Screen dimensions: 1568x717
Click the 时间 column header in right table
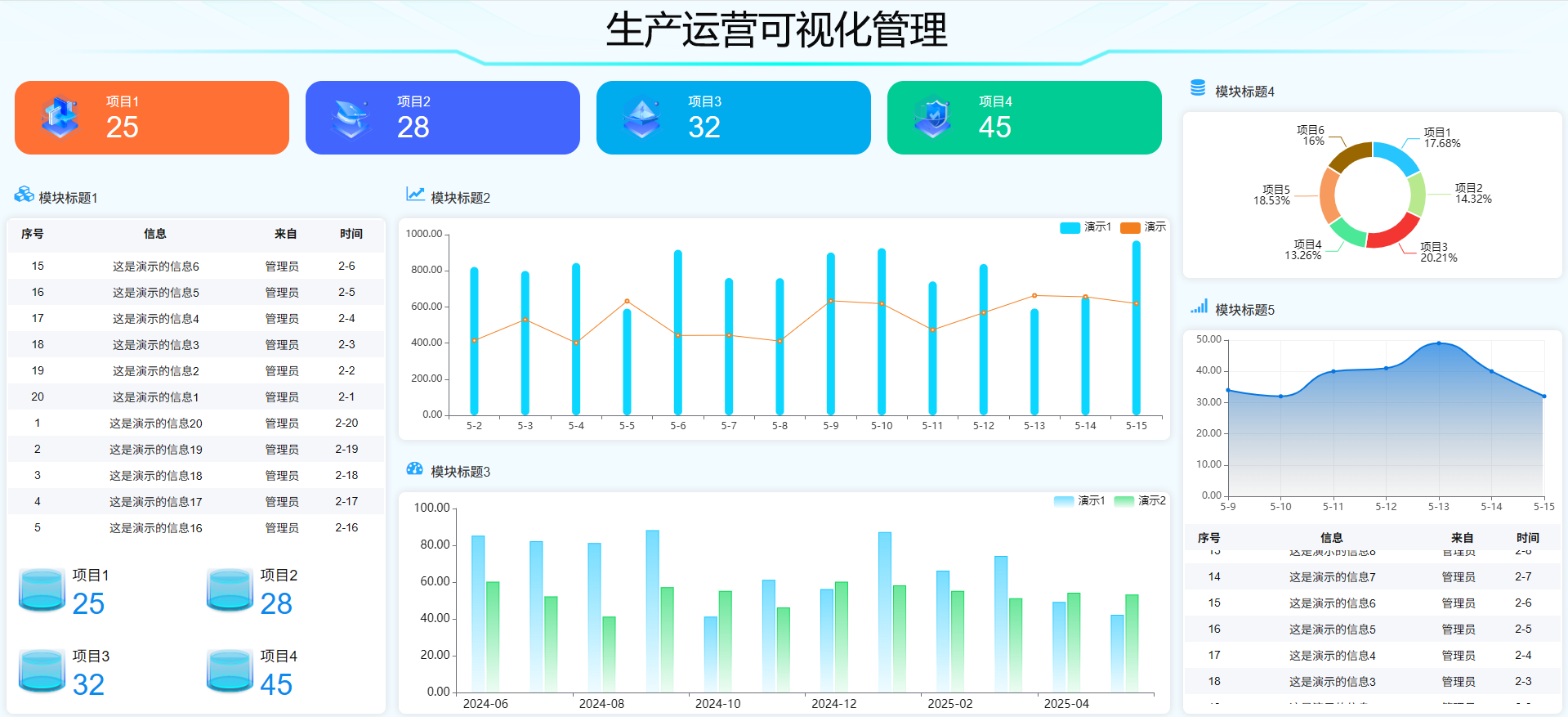tap(1527, 538)
